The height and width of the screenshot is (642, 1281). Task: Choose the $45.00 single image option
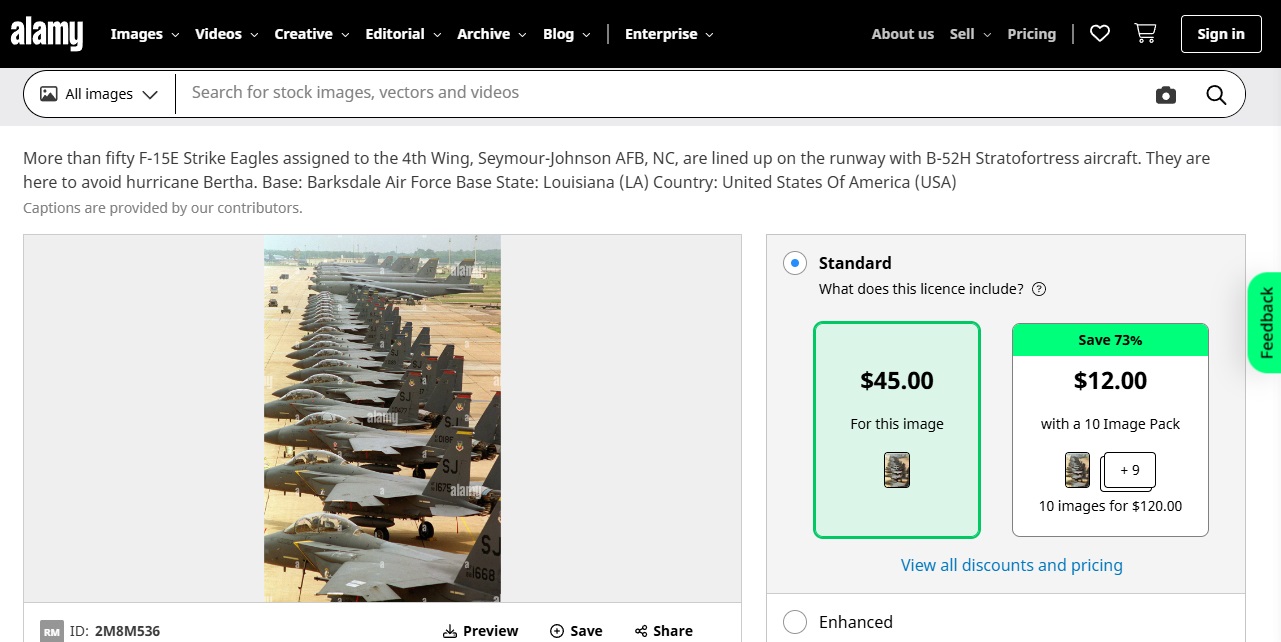(897, 430)
